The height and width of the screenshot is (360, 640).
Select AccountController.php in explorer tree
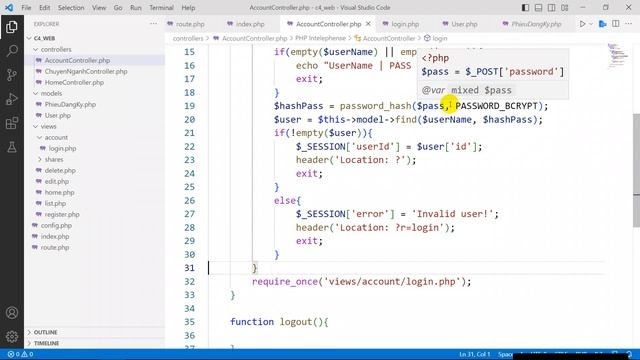77,60
